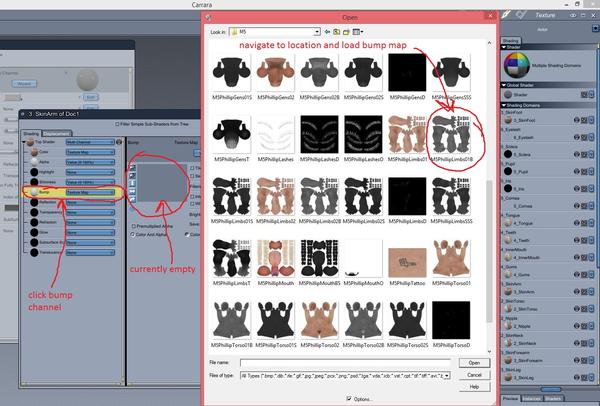
Task: Open the View menu icon
Action: click(357, 32)
